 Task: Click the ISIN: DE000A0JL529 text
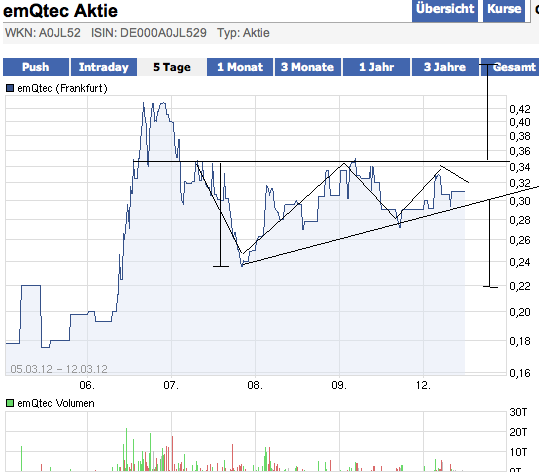[x=149, y=33]
